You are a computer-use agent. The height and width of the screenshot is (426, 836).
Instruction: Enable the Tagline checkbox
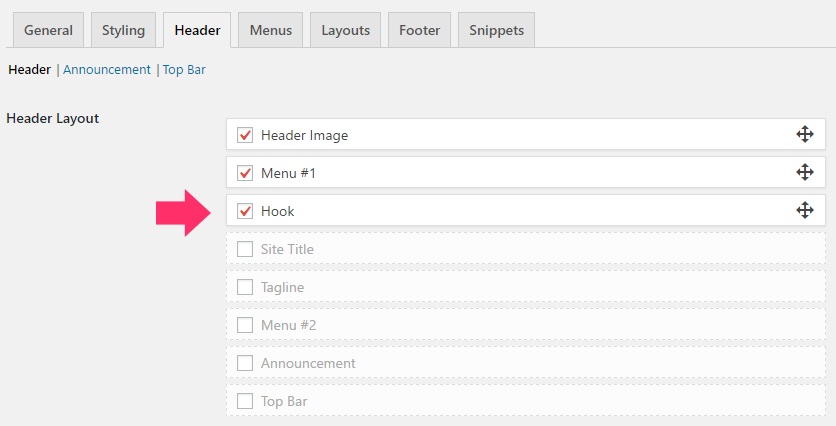click(x=245, y=287)
